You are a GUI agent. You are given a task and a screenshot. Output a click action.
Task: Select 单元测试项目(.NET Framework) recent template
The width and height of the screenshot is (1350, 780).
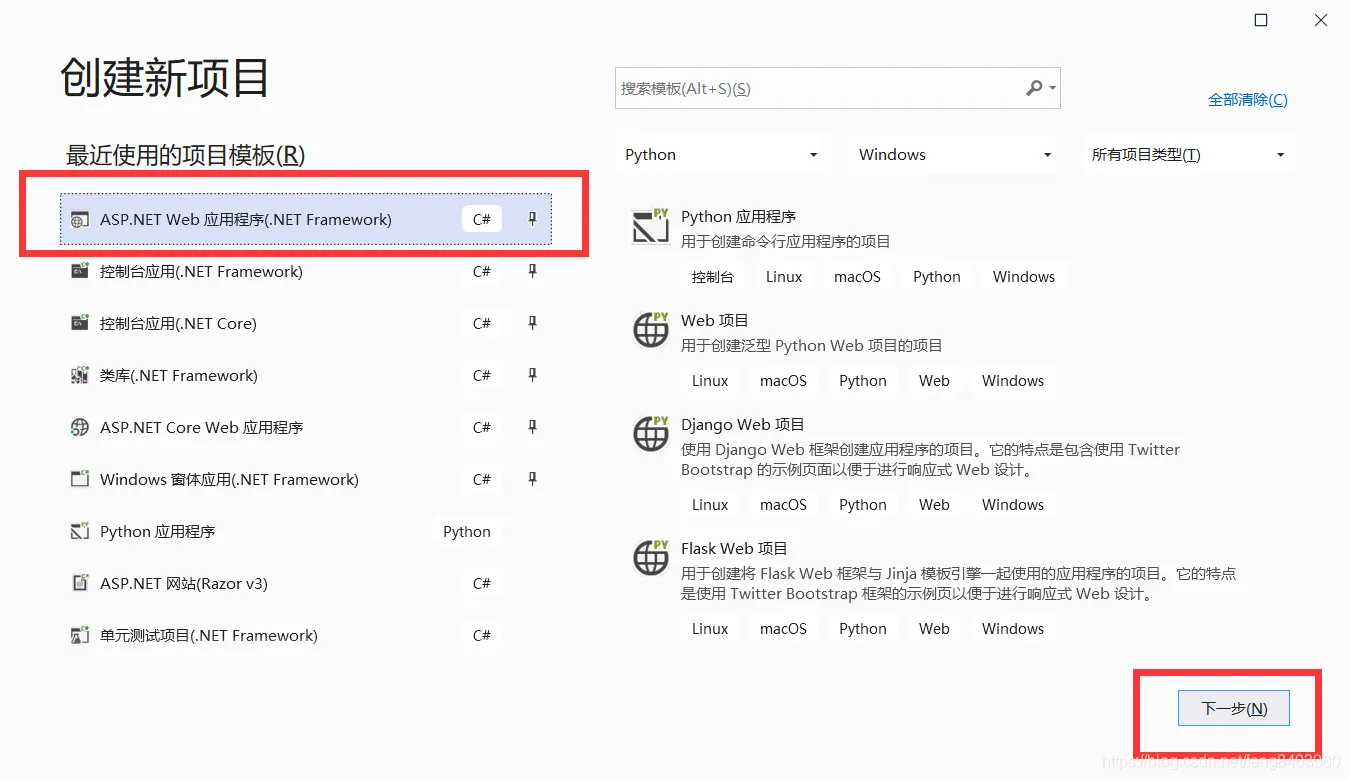coord(305,635)
